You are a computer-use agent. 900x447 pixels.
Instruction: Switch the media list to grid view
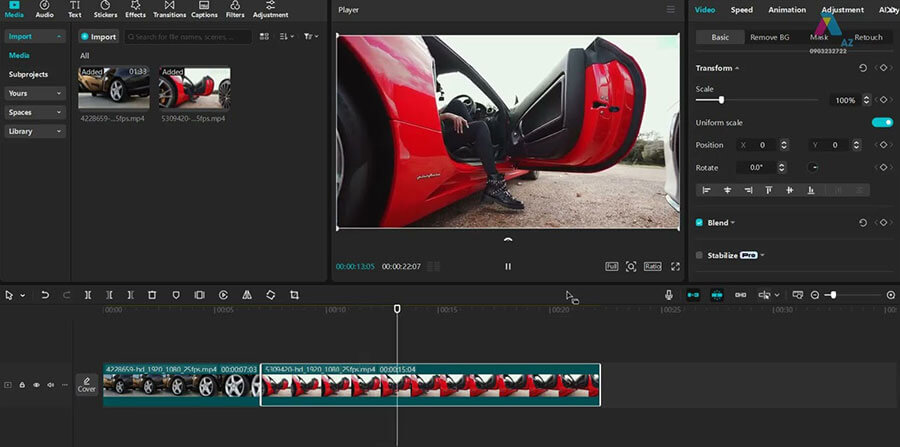point(264,37)
